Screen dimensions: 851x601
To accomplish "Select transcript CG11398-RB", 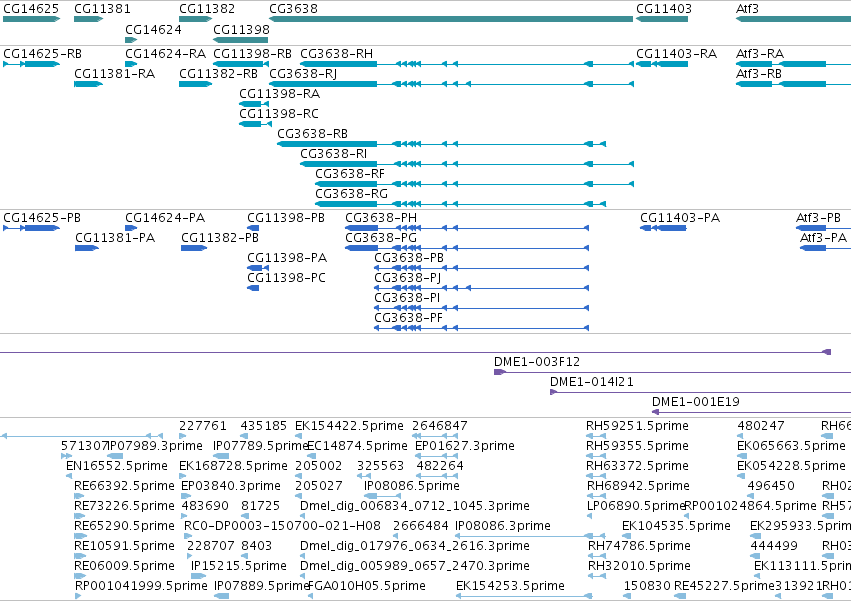I will (241, 64).
